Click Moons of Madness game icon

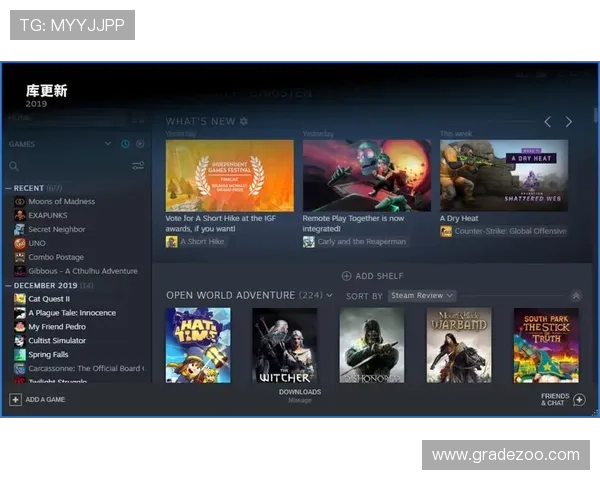(20, 201)
